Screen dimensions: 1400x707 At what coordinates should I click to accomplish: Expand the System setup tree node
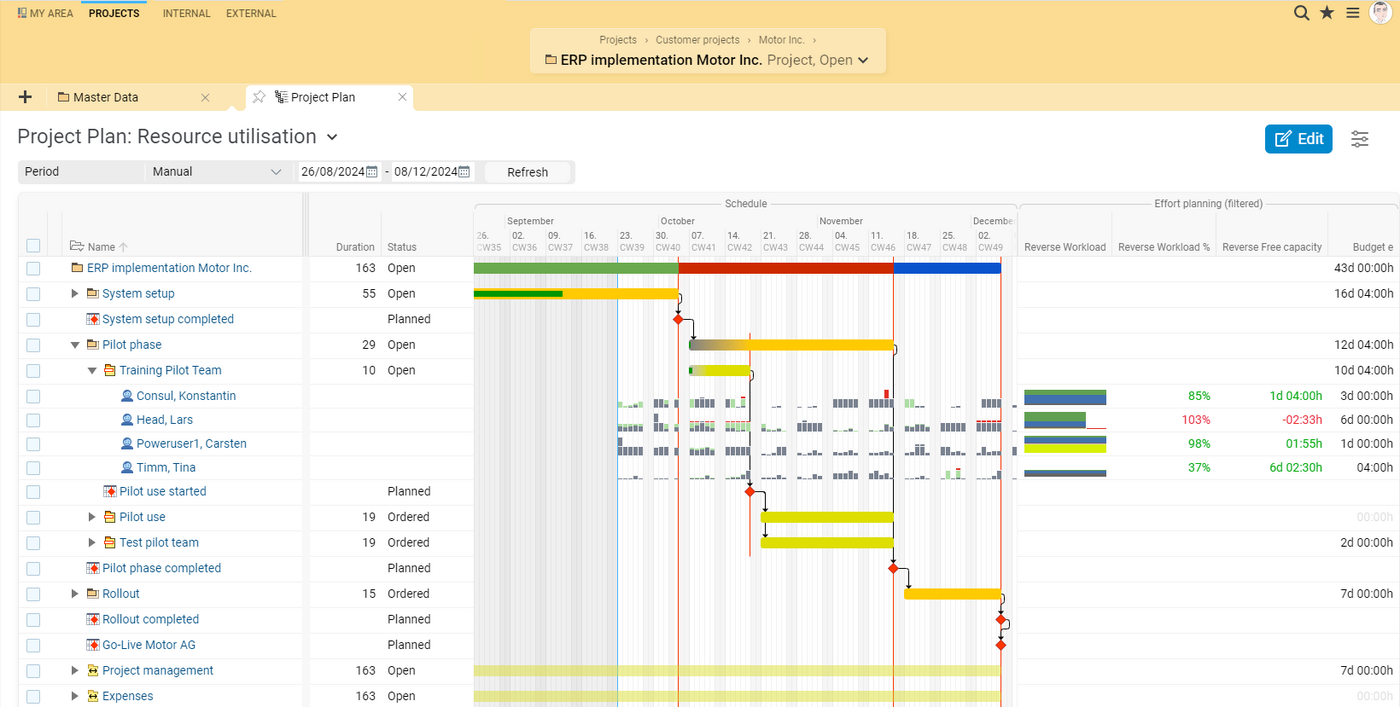click(75, 294)
